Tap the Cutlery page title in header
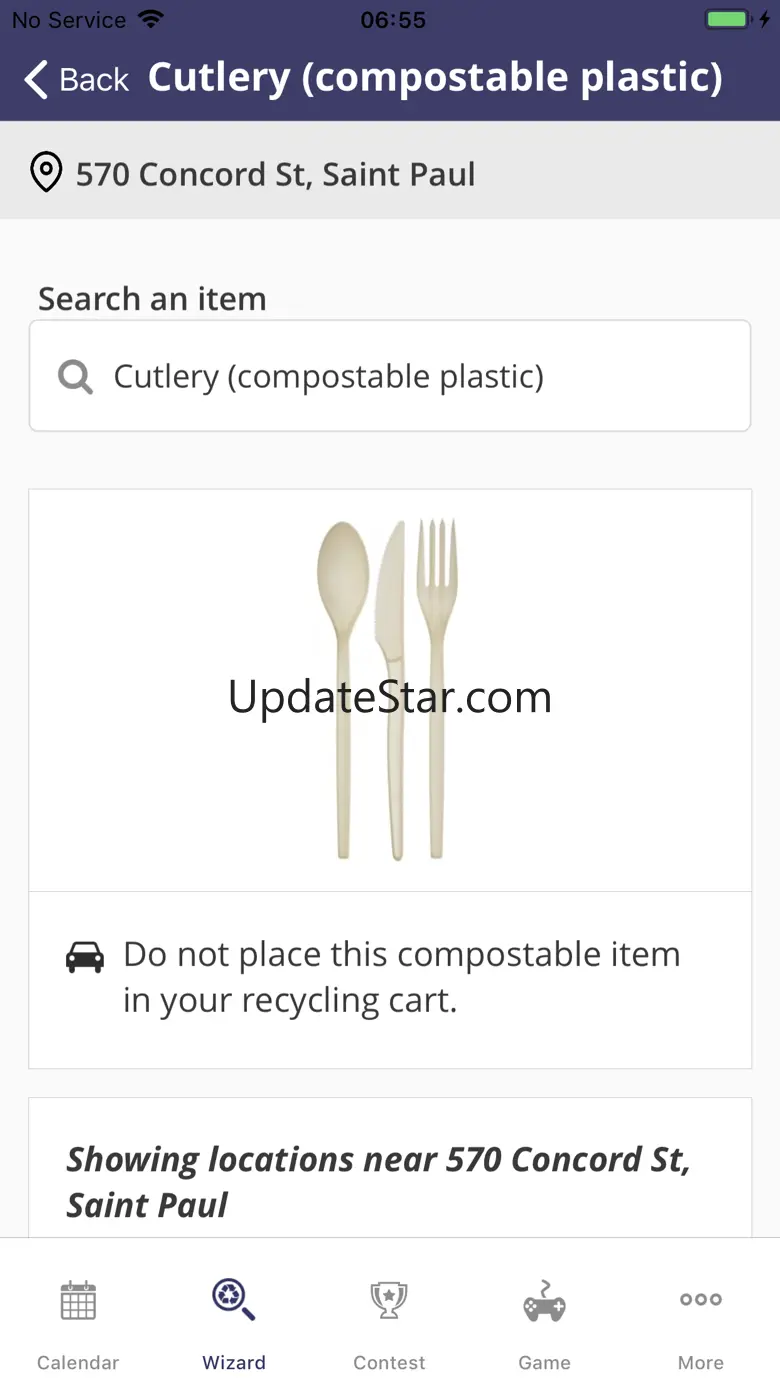 tap(435, 78)
